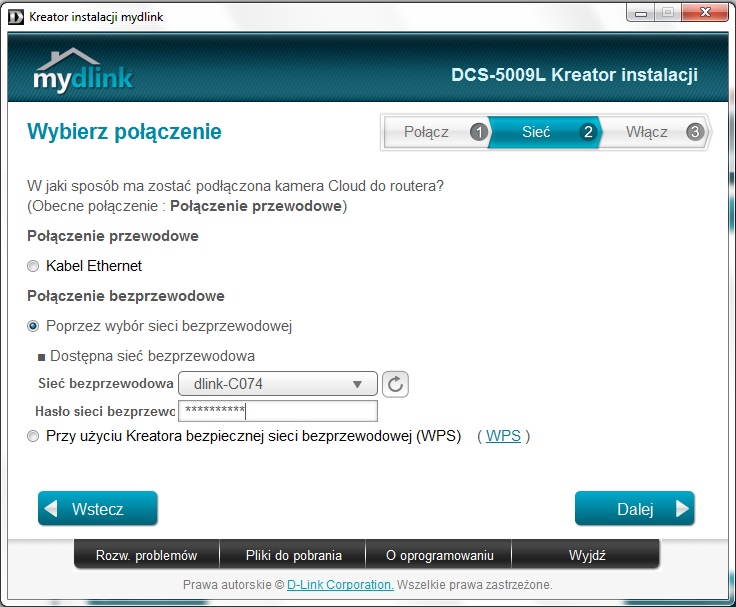Refresh the wireless network list

pos(395,384)
